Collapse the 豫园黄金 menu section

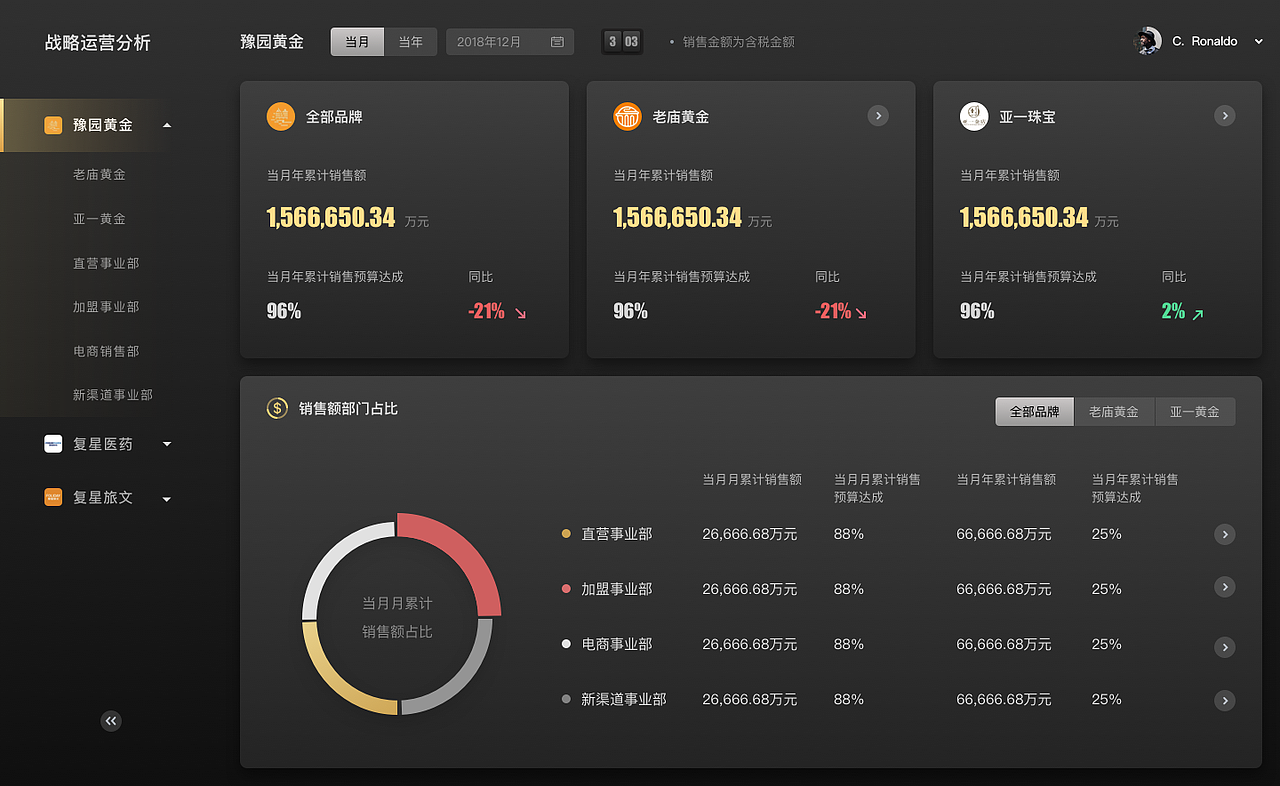(x=167, y=124)
